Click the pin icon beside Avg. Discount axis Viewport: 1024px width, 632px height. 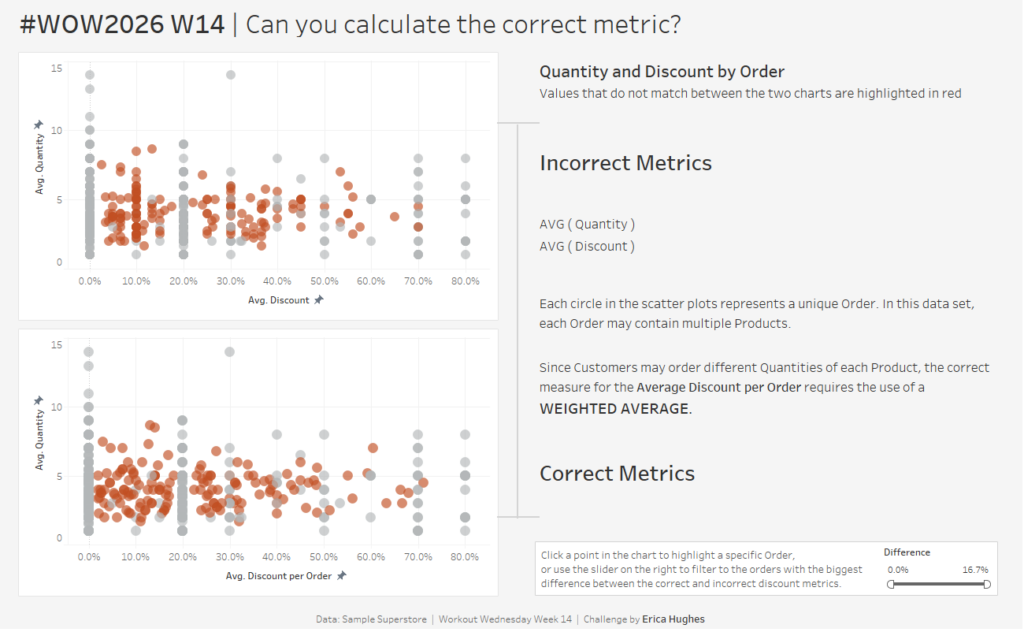318,299
